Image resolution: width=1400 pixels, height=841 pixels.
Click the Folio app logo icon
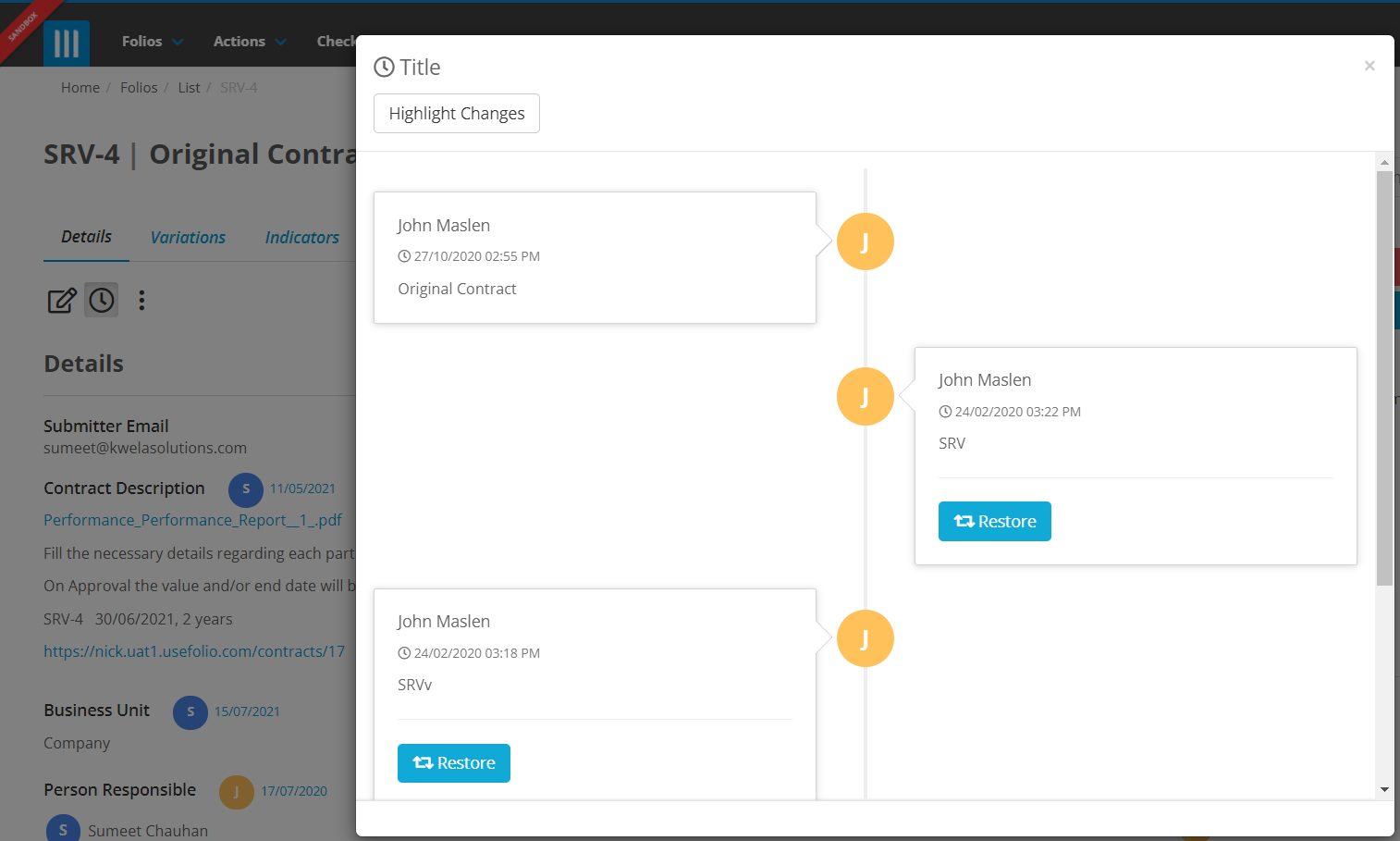[x=67, y=43]
